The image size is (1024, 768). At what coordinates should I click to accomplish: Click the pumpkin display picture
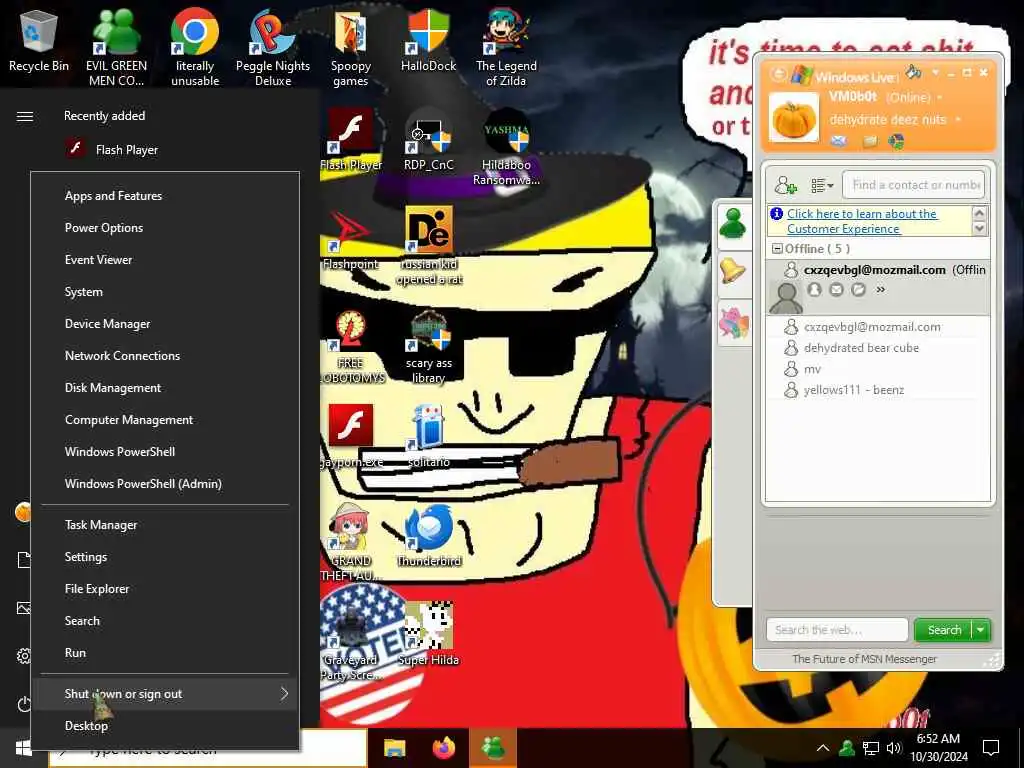(x=793, y=118)
